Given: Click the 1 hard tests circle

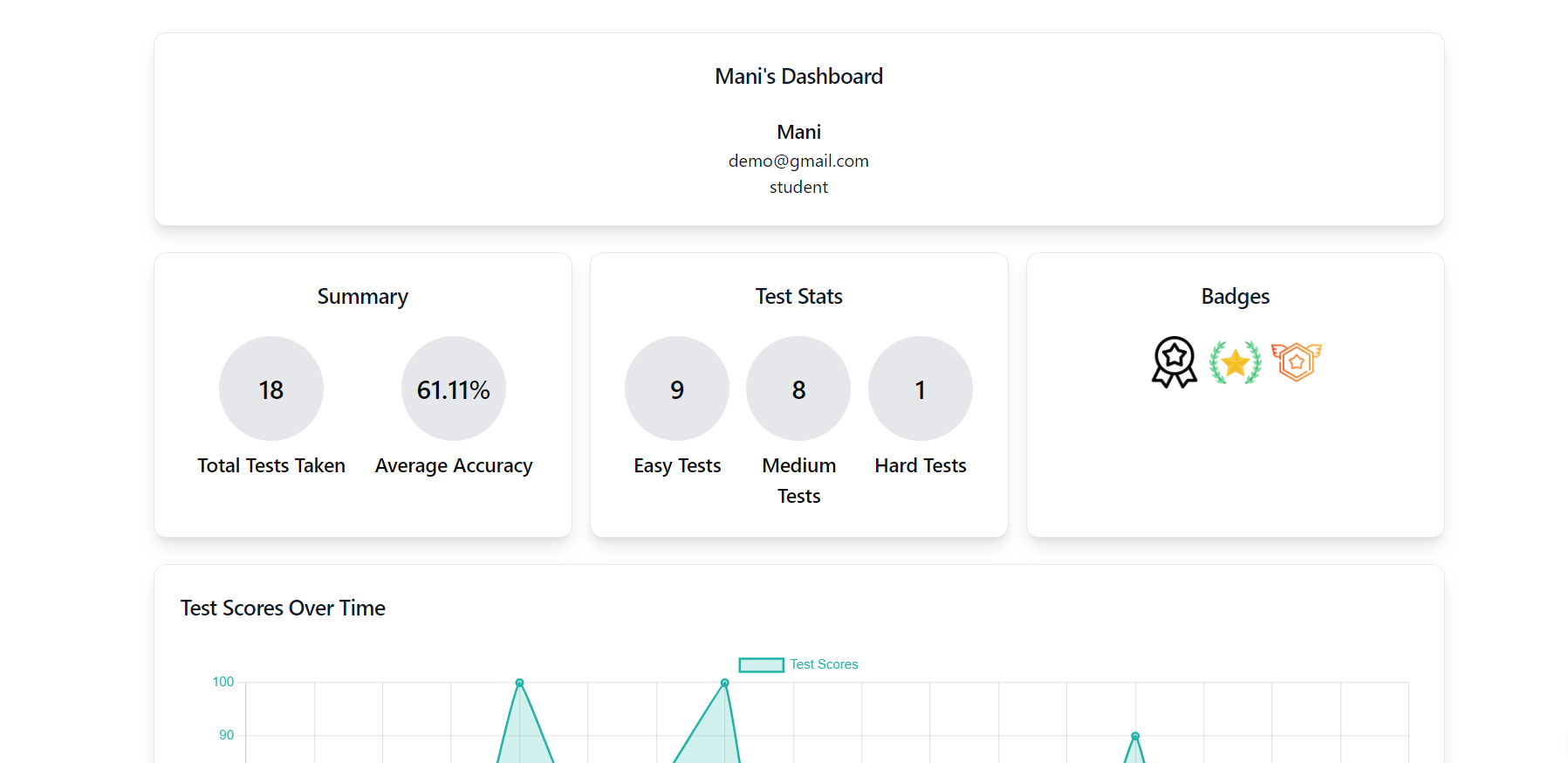Looking at the screenshot, I should point(921,388).
